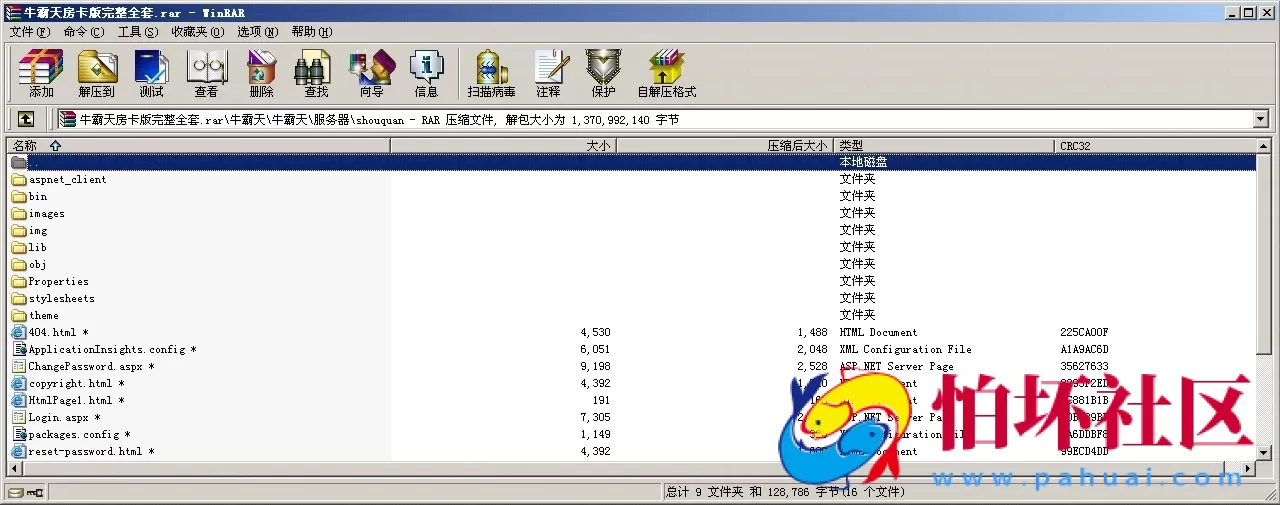Select the lib folder row

[x=632, y=247]
